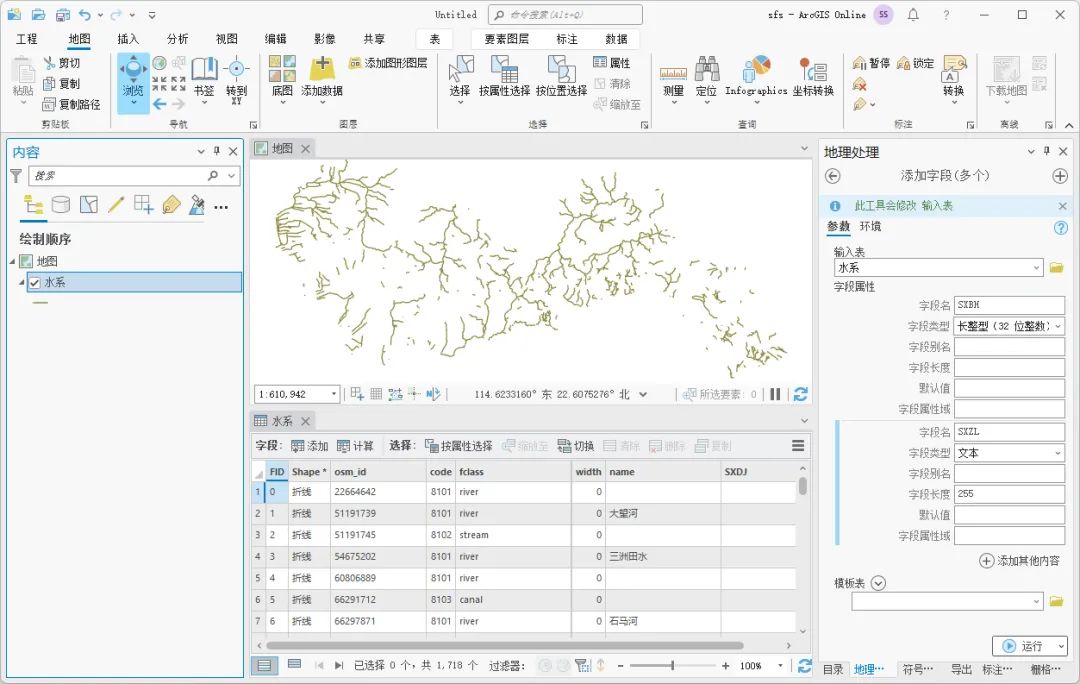1080x684 pixels.
Task: Open the 编辑 ribbon tab
Action: (276, 39)
